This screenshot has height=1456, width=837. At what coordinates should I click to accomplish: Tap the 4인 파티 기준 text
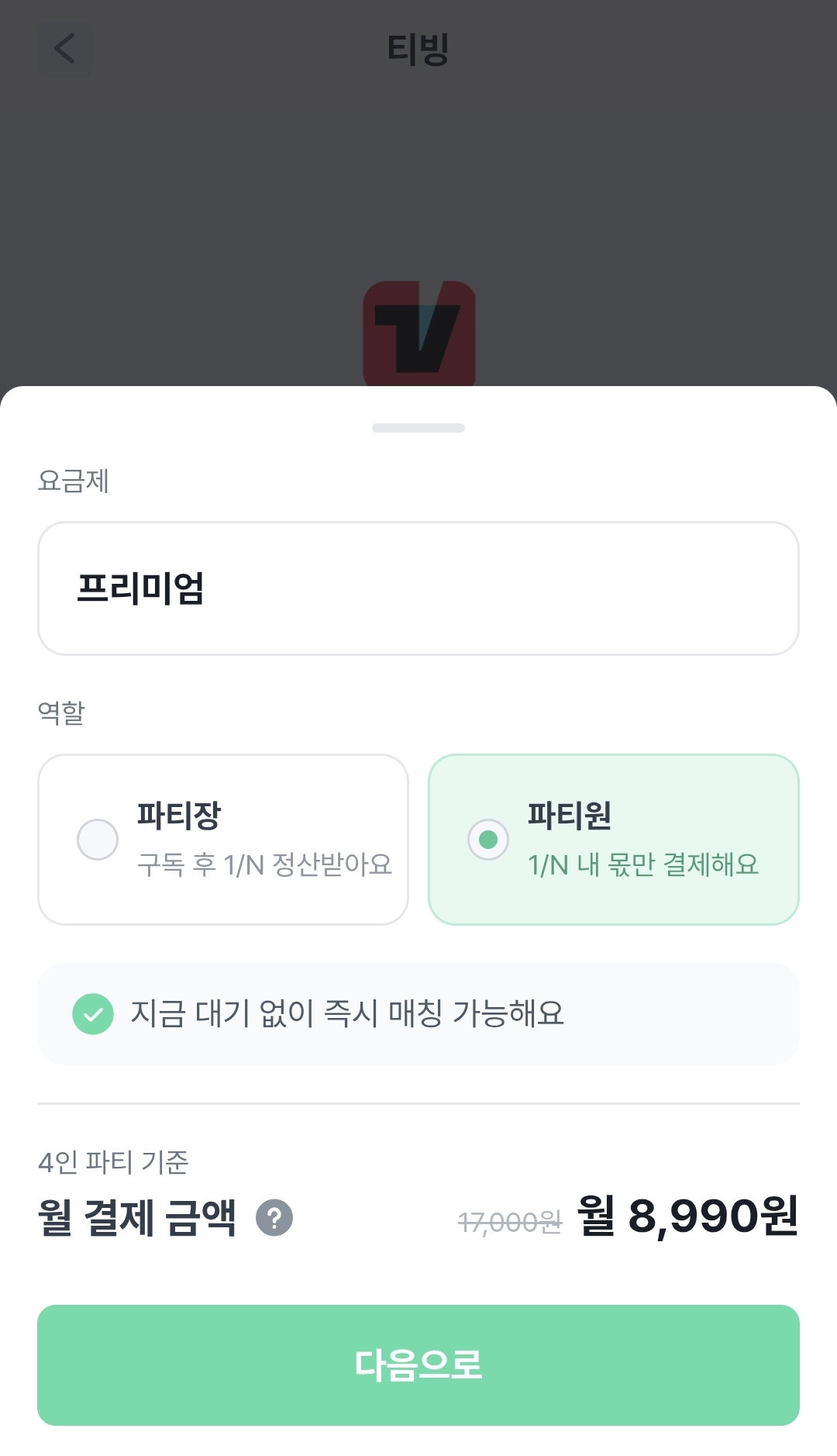[113, 1161]
